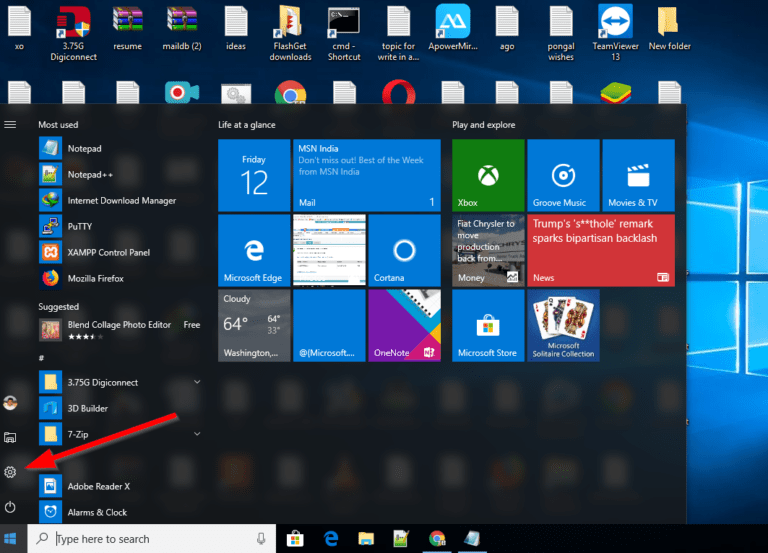768x553 pixels.
Task: Select the cmd - Shortcut desktop icon
Action: (x=344, y=33)
